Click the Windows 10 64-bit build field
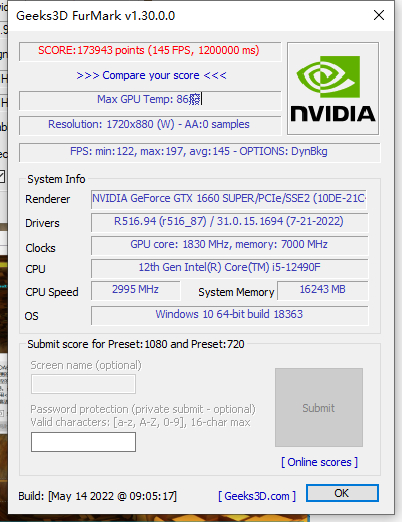 [229, 315]
